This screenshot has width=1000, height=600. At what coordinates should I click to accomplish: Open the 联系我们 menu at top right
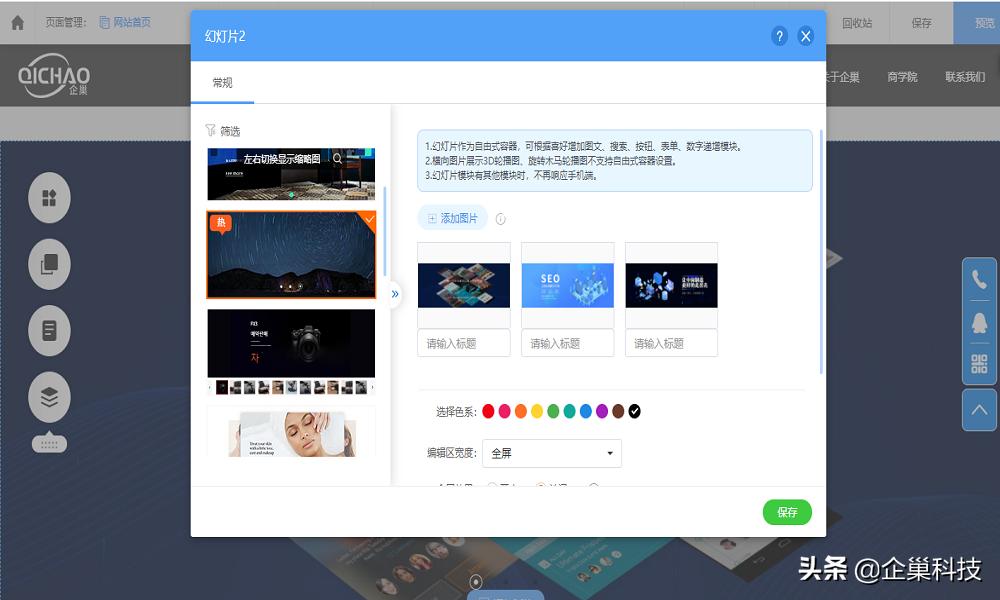(966, 75)
